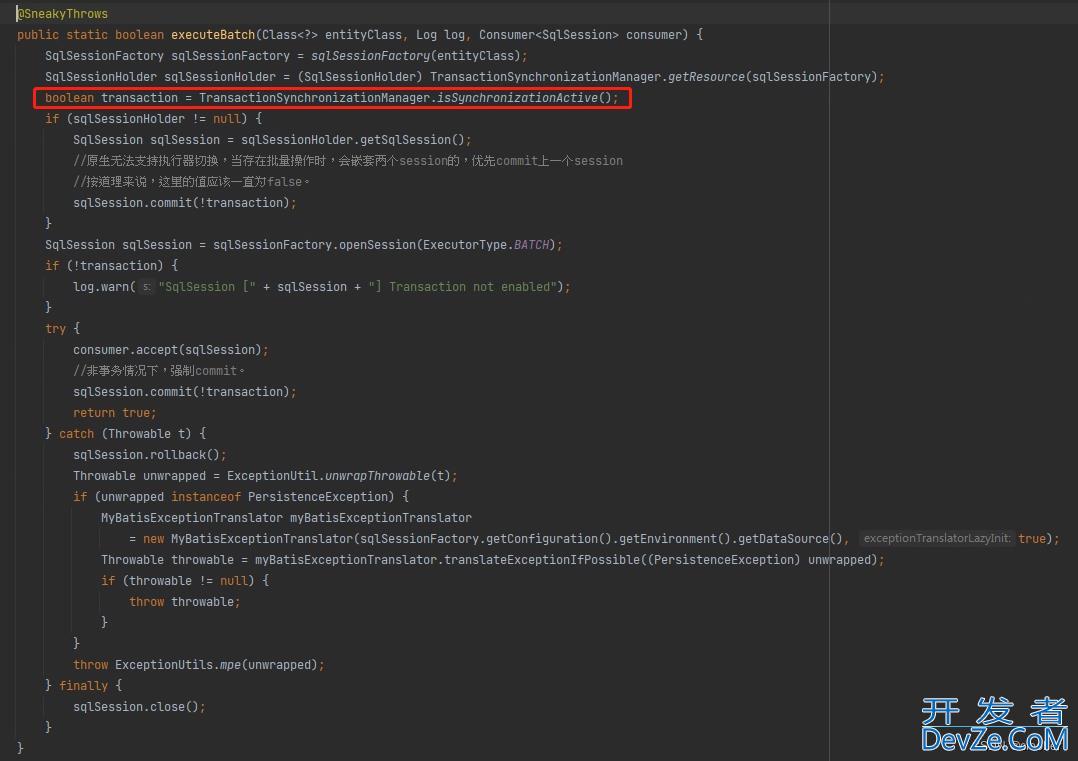Click the sqlSessionHolder.getSqlSession() call
Image resolution: width=1078 pixels, height=761 pixels.
click(x=353, y=140)
